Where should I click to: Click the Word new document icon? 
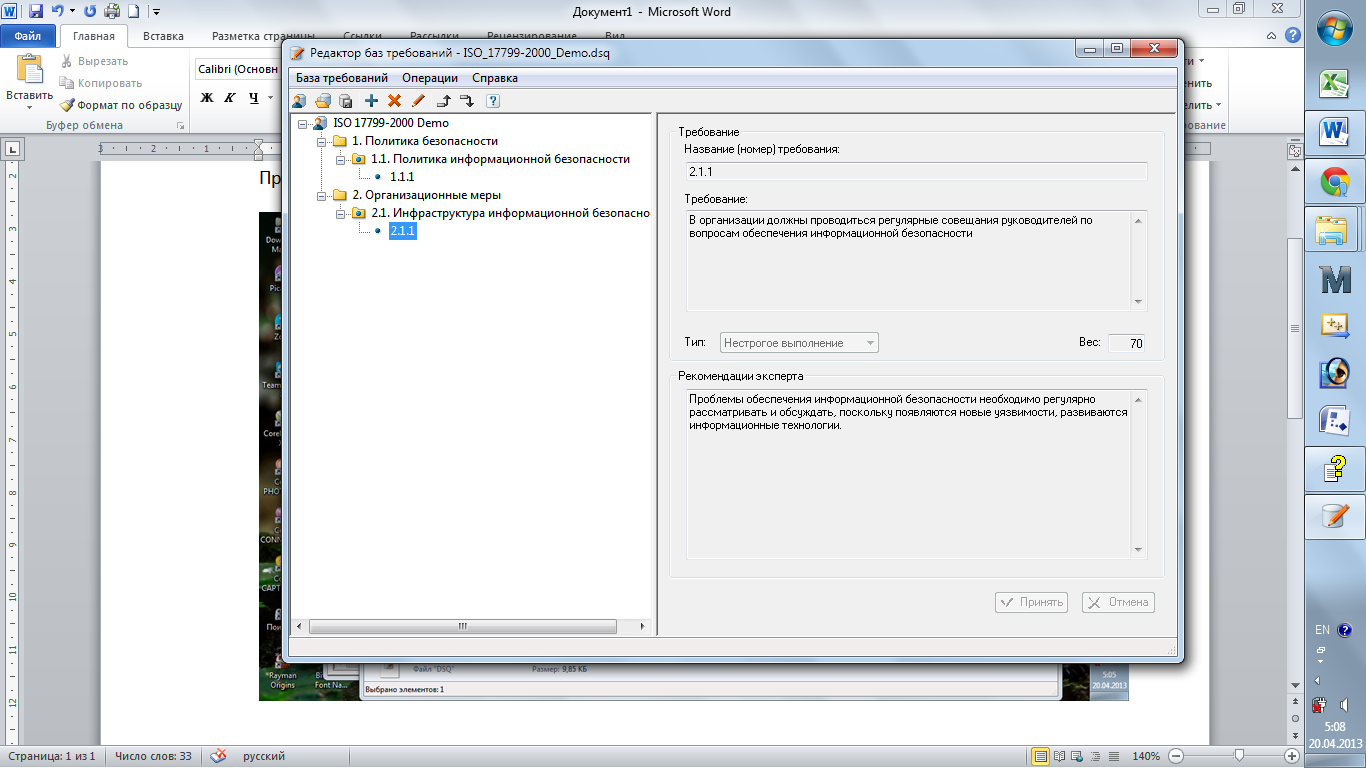133,12
